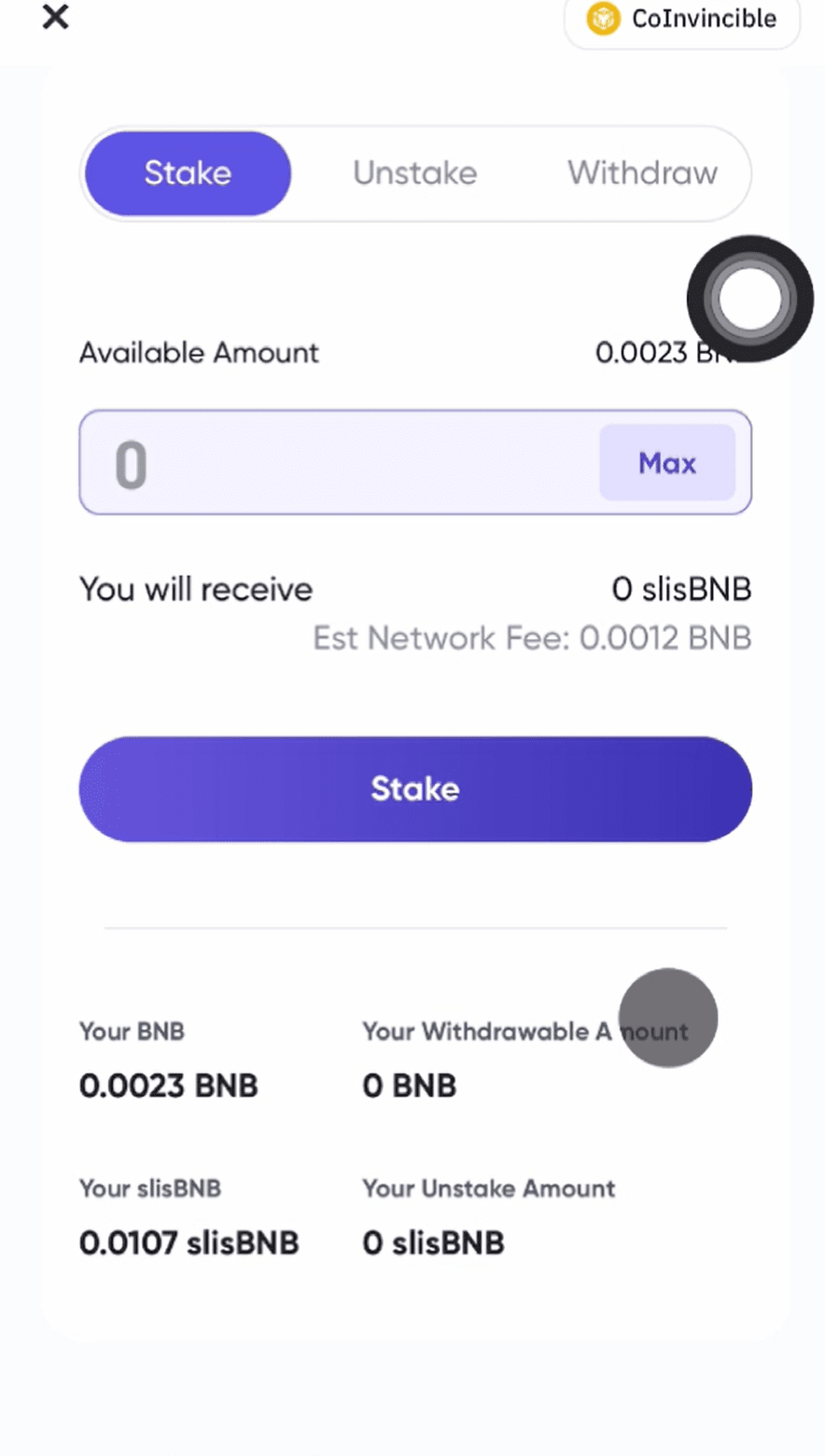
Task: Click the 0 BNB withdrawable value
Action: coord(410,1085)
